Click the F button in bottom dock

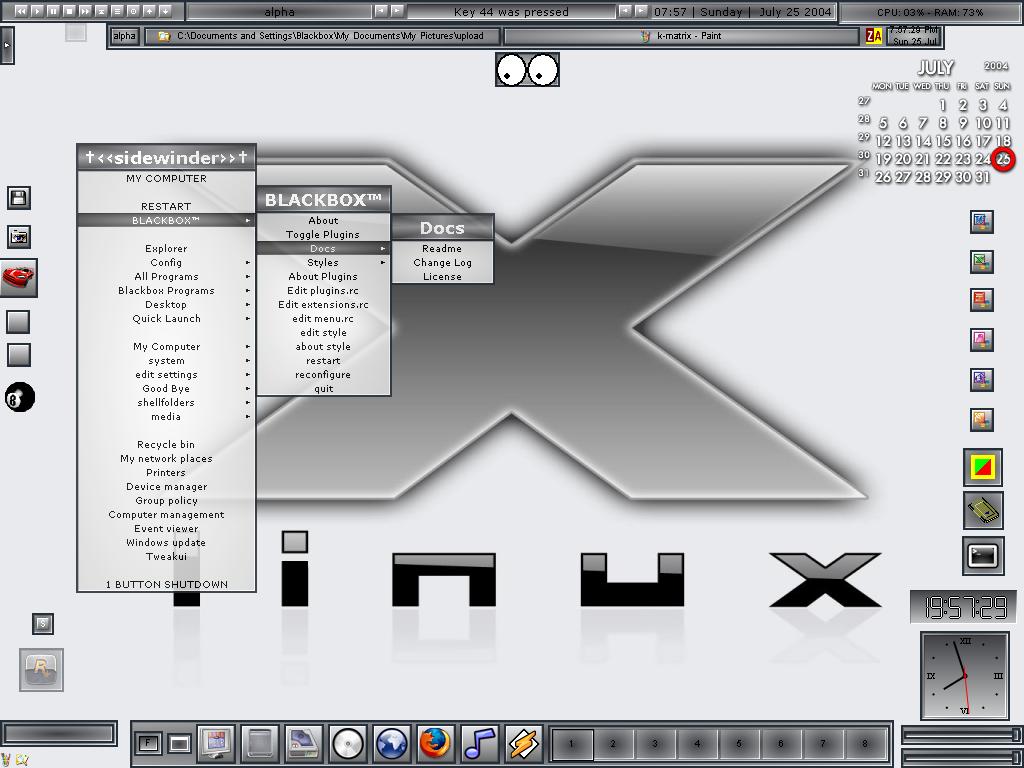148,743
